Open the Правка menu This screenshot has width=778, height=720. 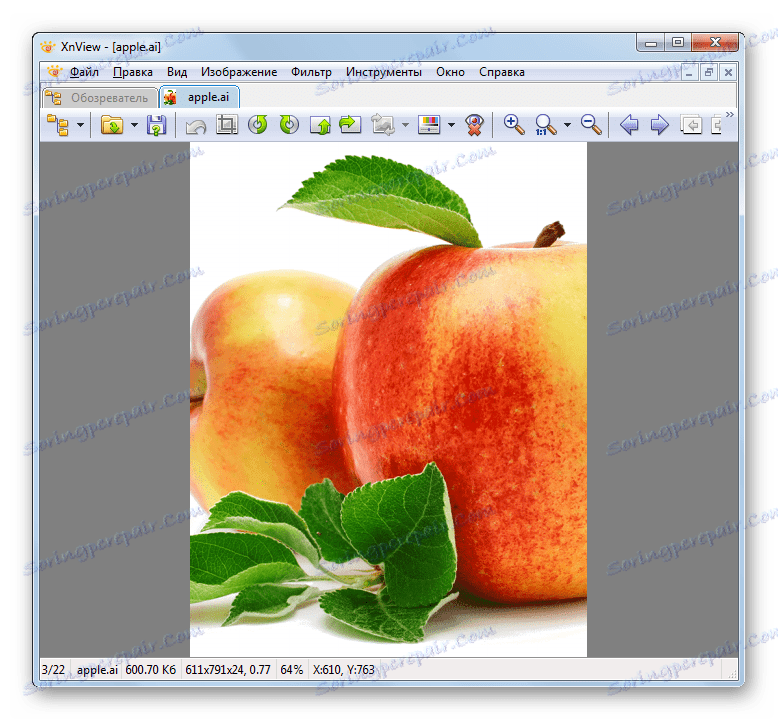(133, 72)
